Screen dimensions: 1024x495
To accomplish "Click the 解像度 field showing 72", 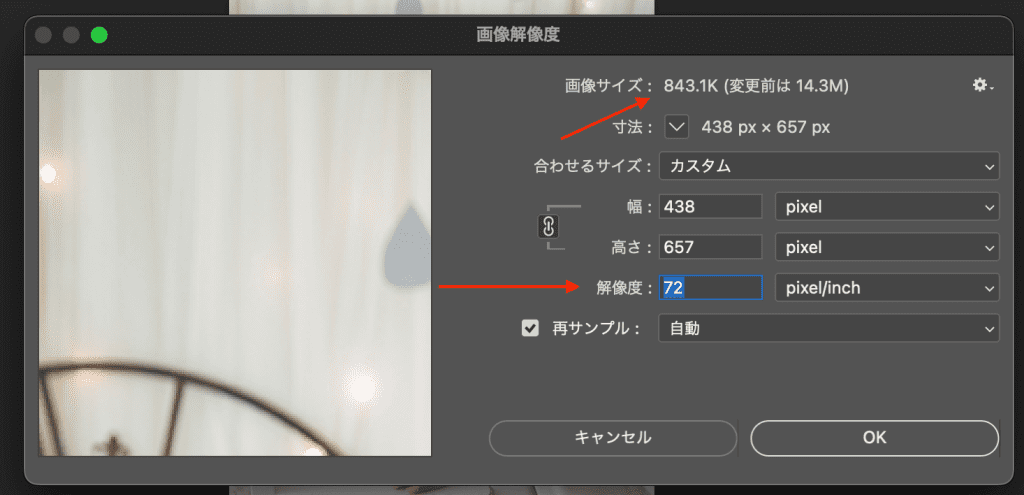I will tap(711, 287).
